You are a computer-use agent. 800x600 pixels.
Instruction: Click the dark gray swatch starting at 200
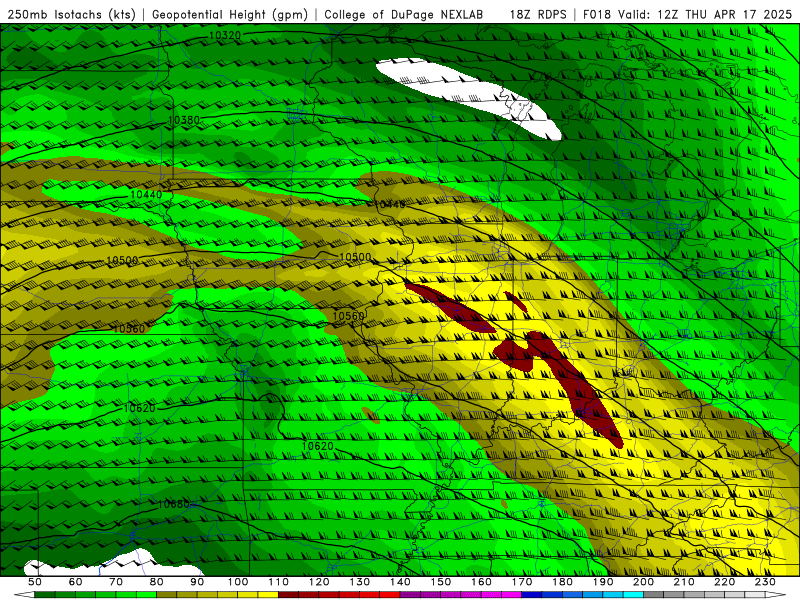tap(654, 595)
